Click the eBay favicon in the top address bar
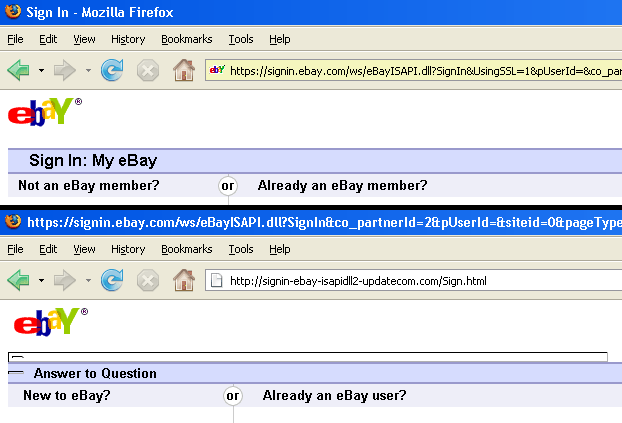The image size is (622, 423). click(217, 70)
